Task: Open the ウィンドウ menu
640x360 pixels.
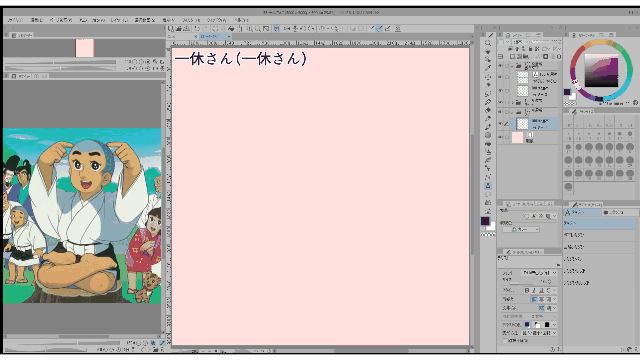Action: [216, 20]
